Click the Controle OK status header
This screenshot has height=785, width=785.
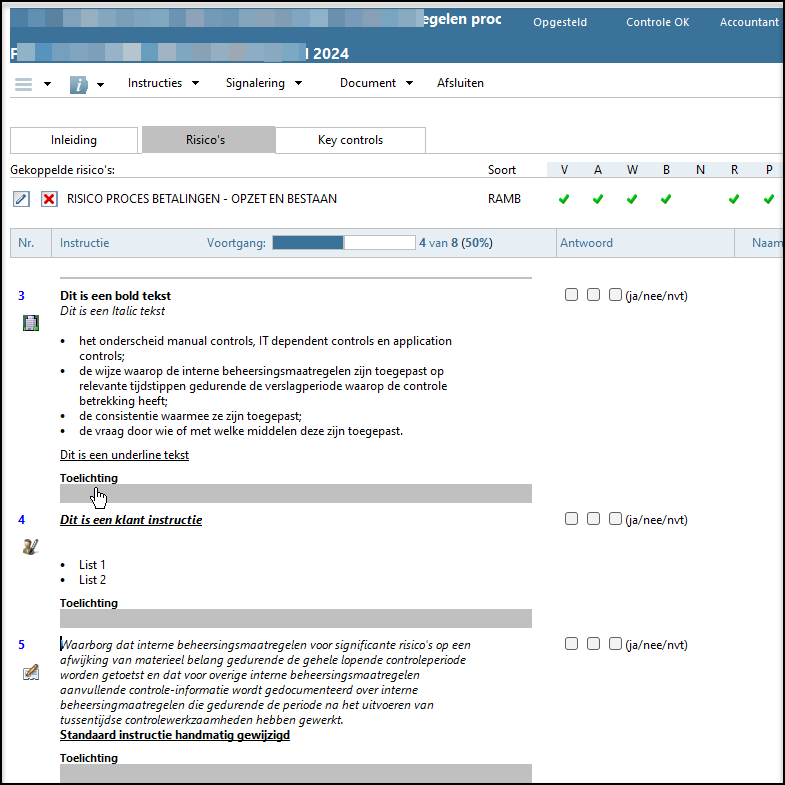(x=657, y=22)
